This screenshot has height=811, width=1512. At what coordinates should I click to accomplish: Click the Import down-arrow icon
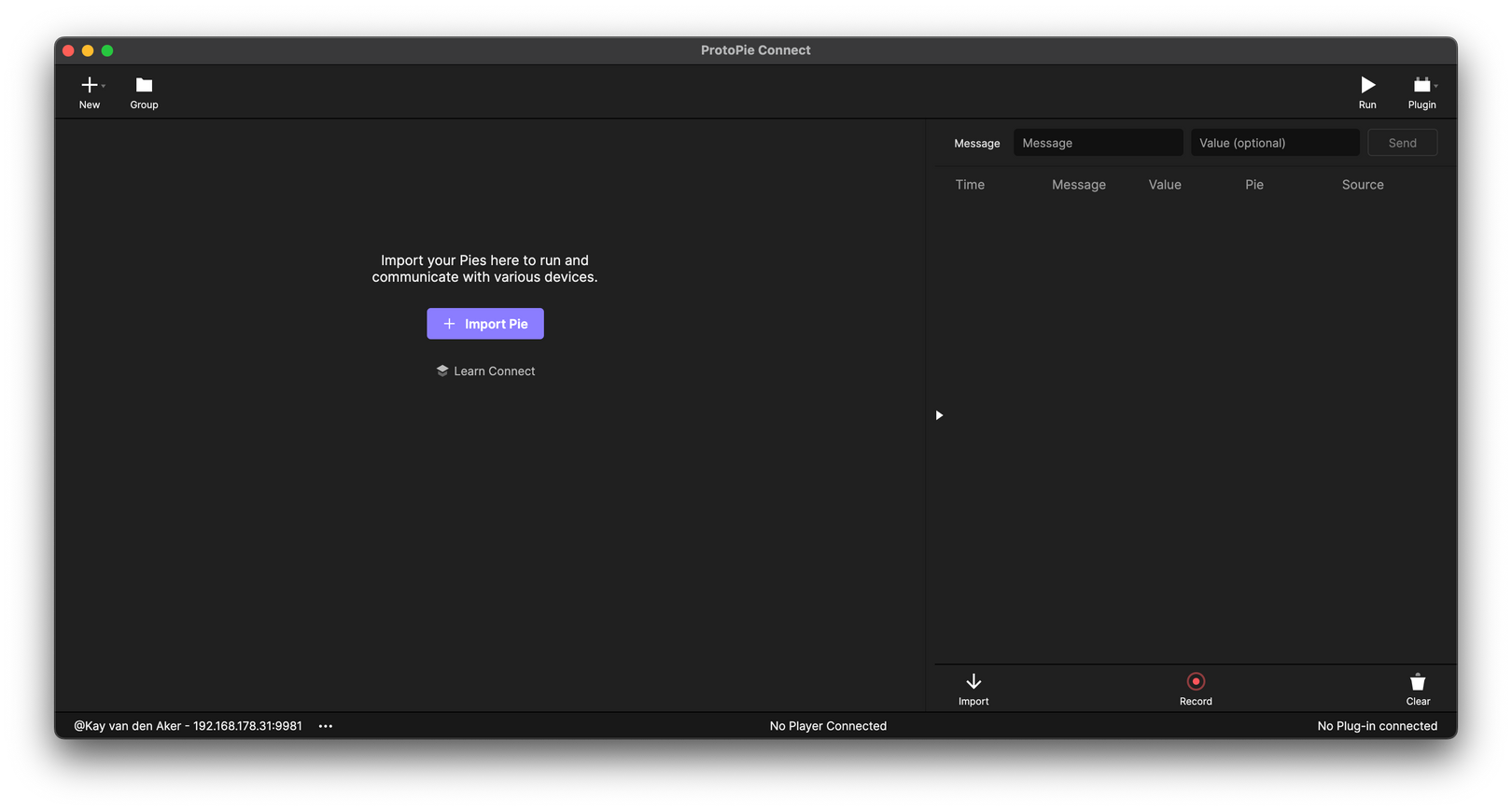click(x=973, y=682)
